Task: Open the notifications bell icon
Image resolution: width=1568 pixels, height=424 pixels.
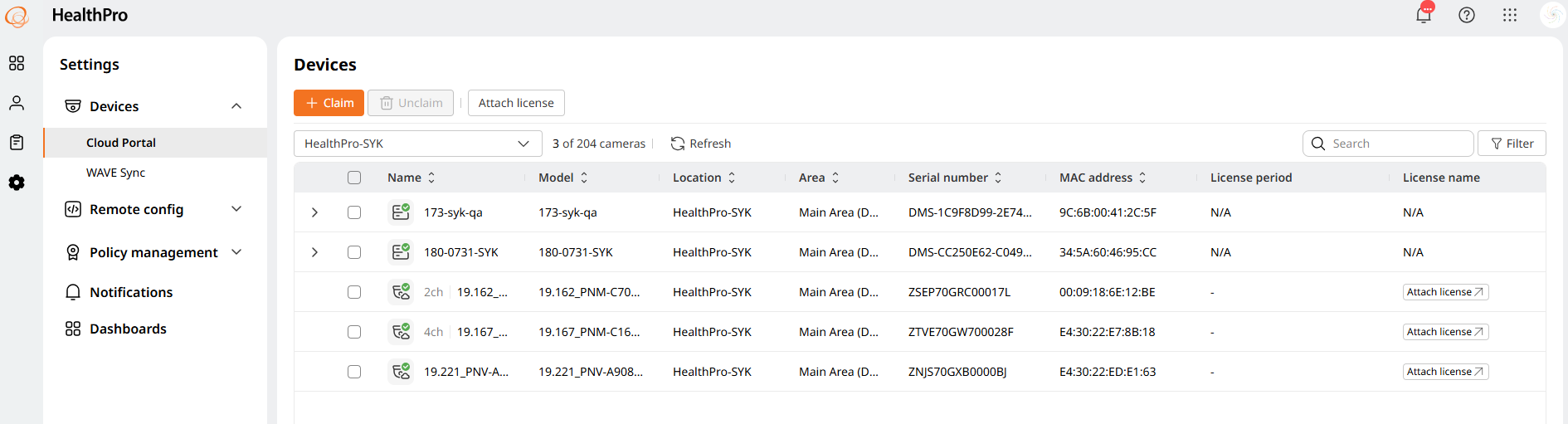Action: click(1424, 15)
